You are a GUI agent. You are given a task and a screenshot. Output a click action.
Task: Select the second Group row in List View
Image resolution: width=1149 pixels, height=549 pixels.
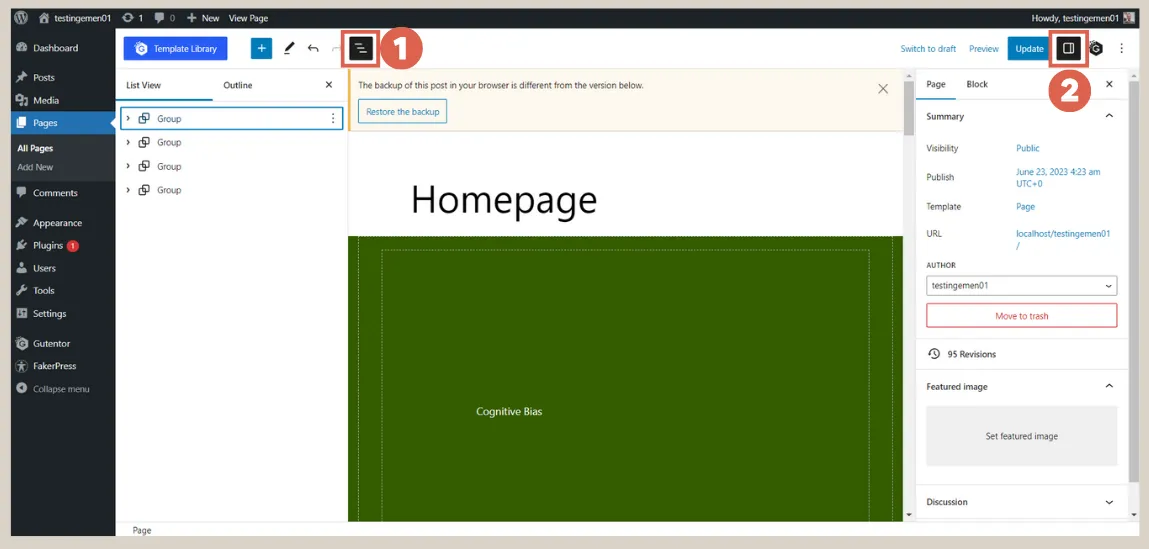pos(232,142)
